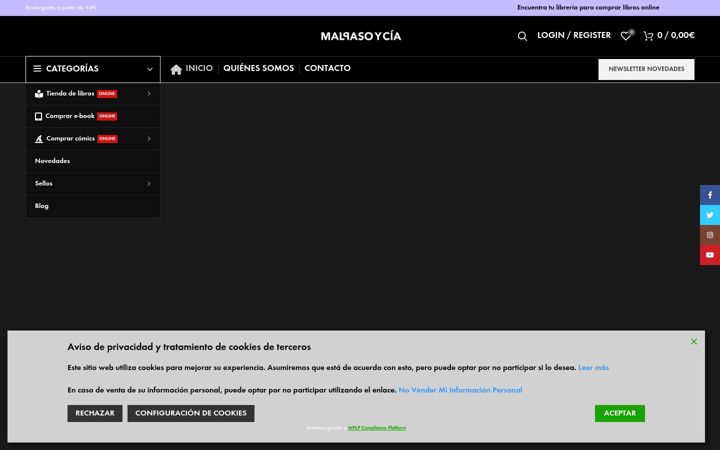The image size is (720, 450).
Task: Click the cart total 0 / 0,00€
Action: click(675, 35)
